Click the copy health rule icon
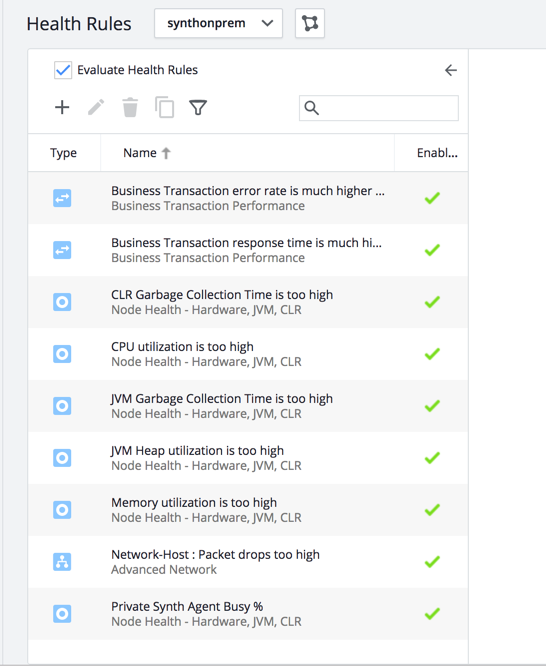This screenshot has height=667, width=546. [x=164, y=107]
